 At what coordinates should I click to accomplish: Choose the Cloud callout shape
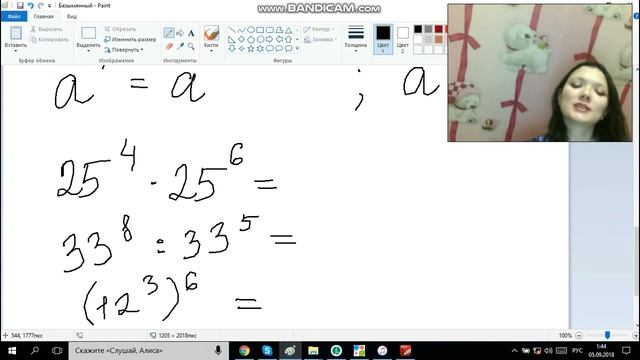tap(289, 49)
